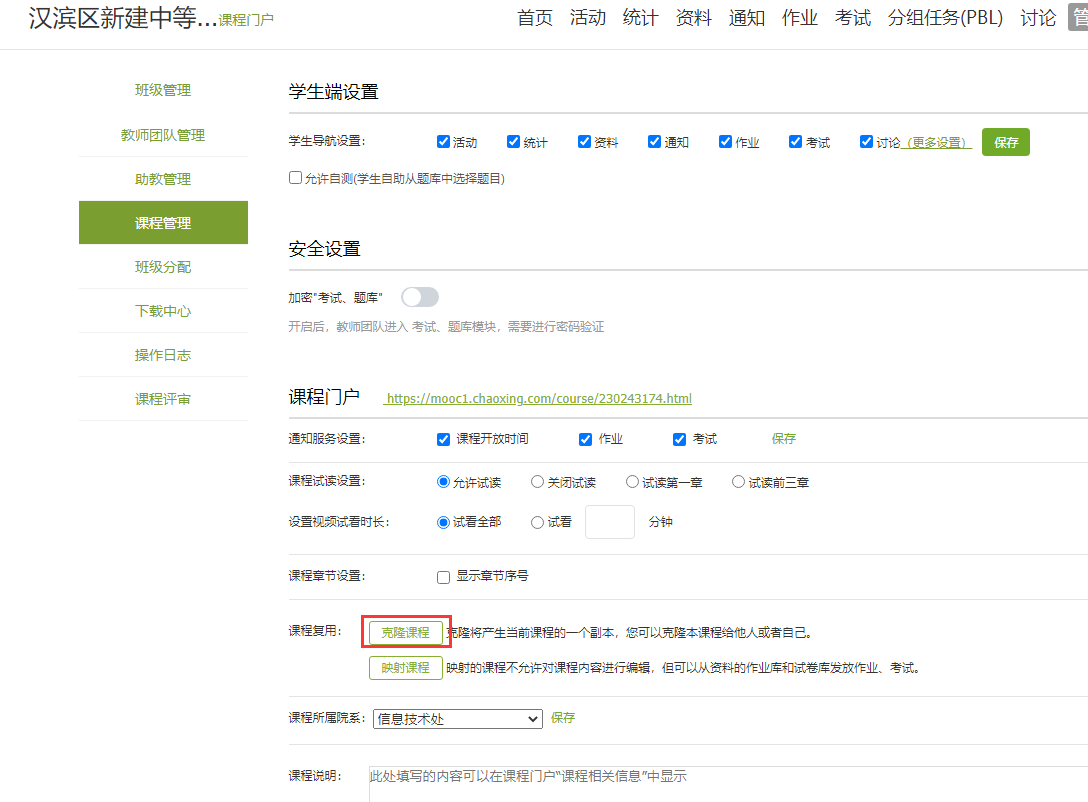Open the 课程所属院系 dropdown showing 信息技术处

coord(458,719)
